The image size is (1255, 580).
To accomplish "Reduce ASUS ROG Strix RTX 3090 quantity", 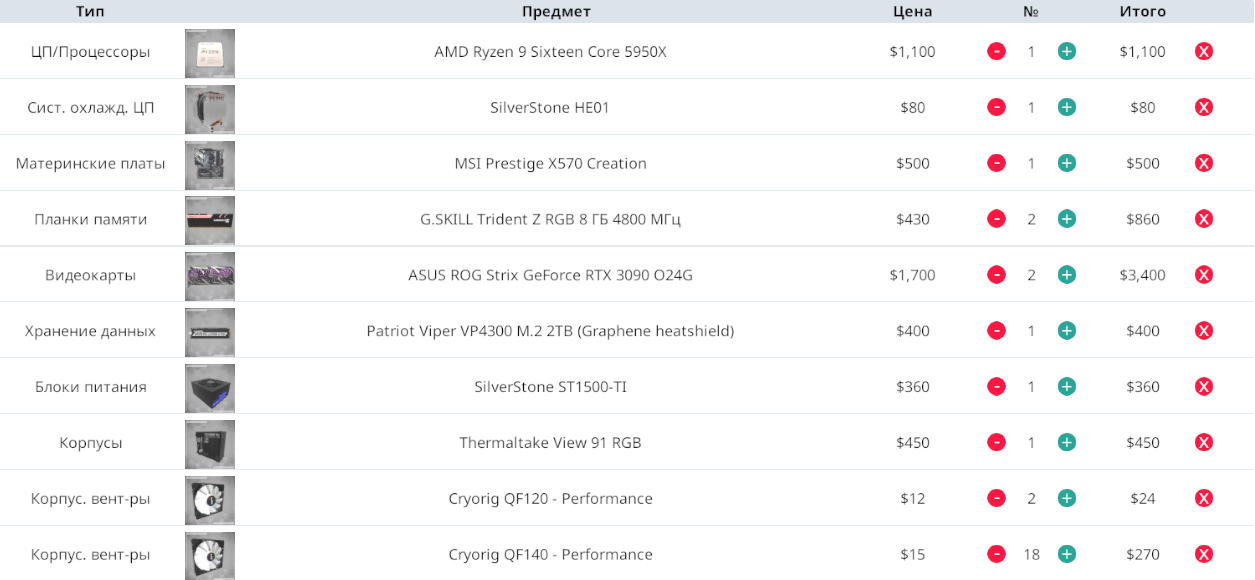I will point(996,275).
